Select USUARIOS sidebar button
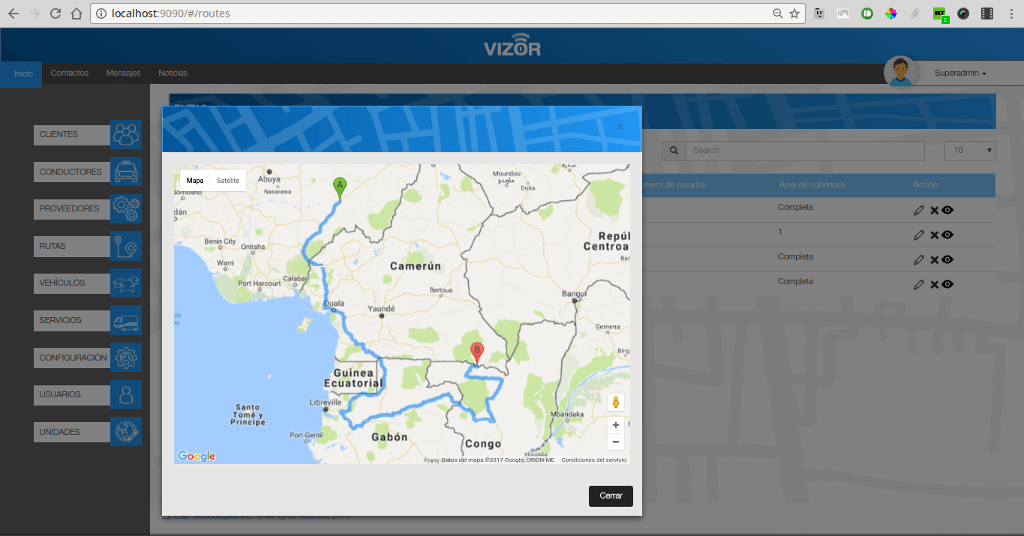1024x536 pixels. 72,395
